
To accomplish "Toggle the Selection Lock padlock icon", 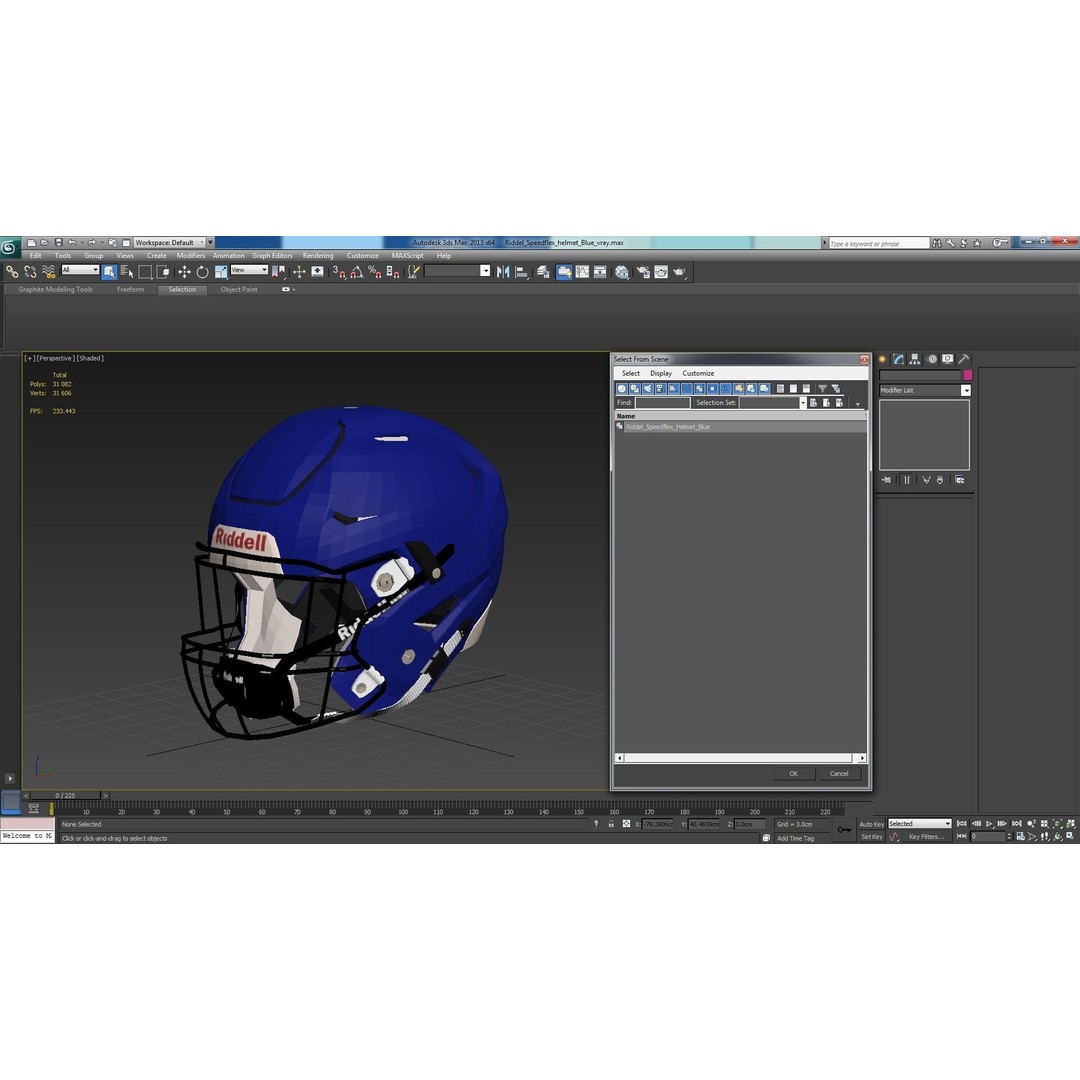I will click(611, 824).
